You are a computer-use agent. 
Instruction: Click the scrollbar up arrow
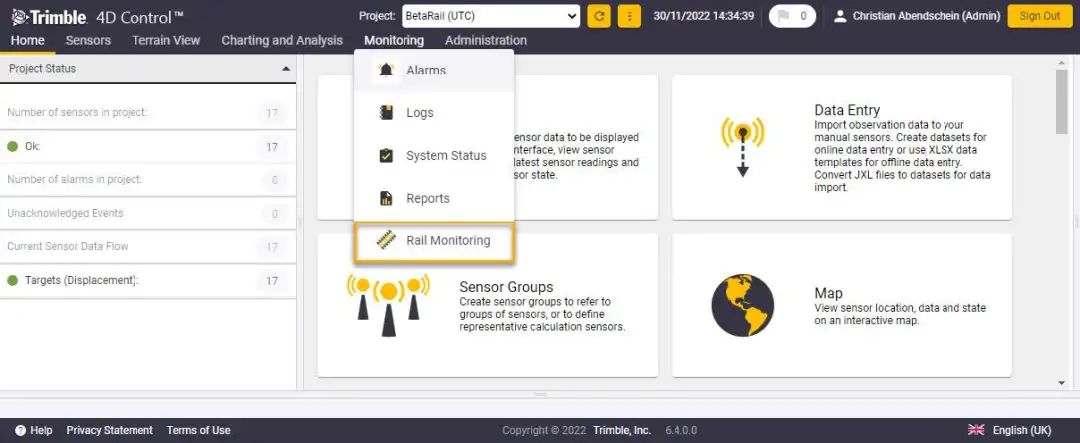[1061, 63]
